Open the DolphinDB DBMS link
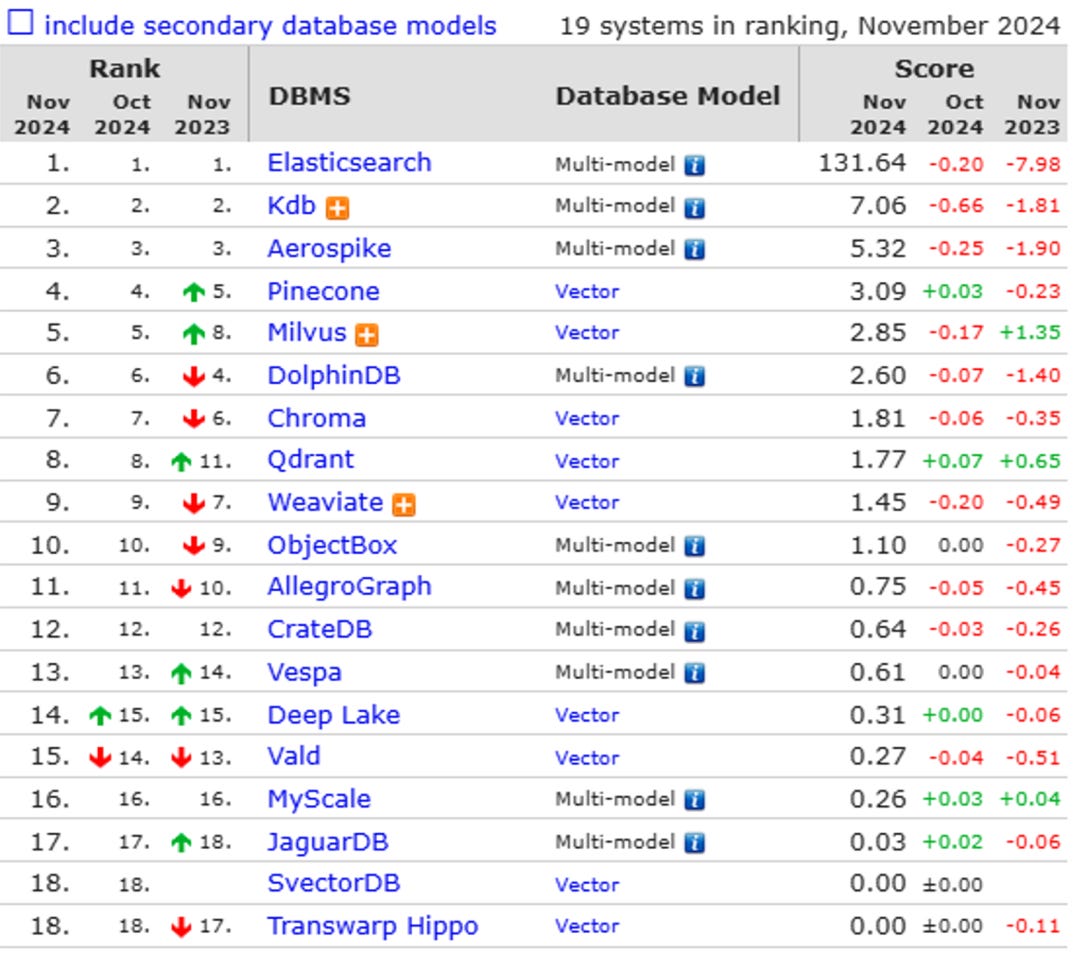The image size is (1080, 954). point(334,375)
